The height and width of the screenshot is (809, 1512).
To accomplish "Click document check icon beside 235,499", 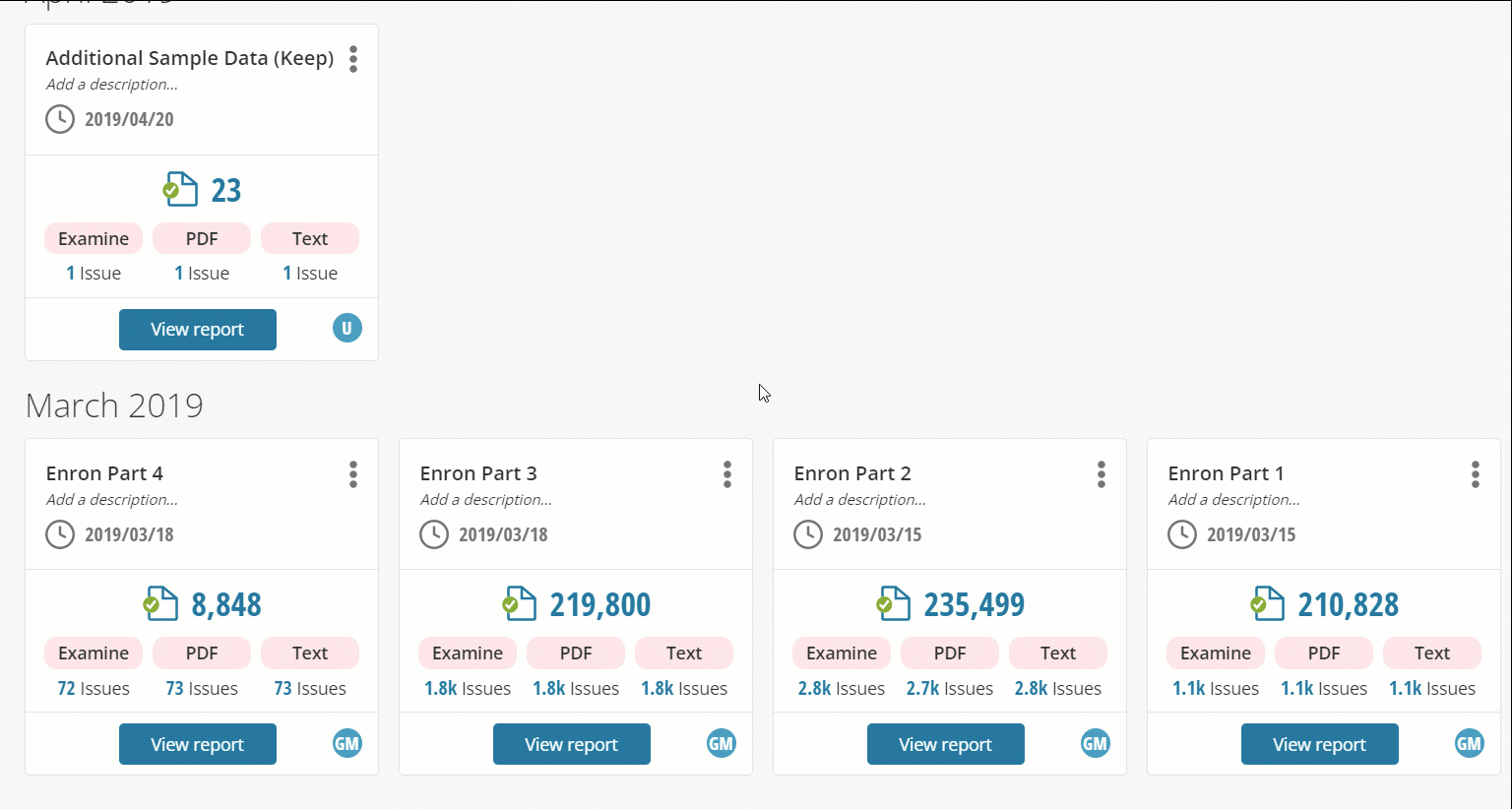I will 894,603.
